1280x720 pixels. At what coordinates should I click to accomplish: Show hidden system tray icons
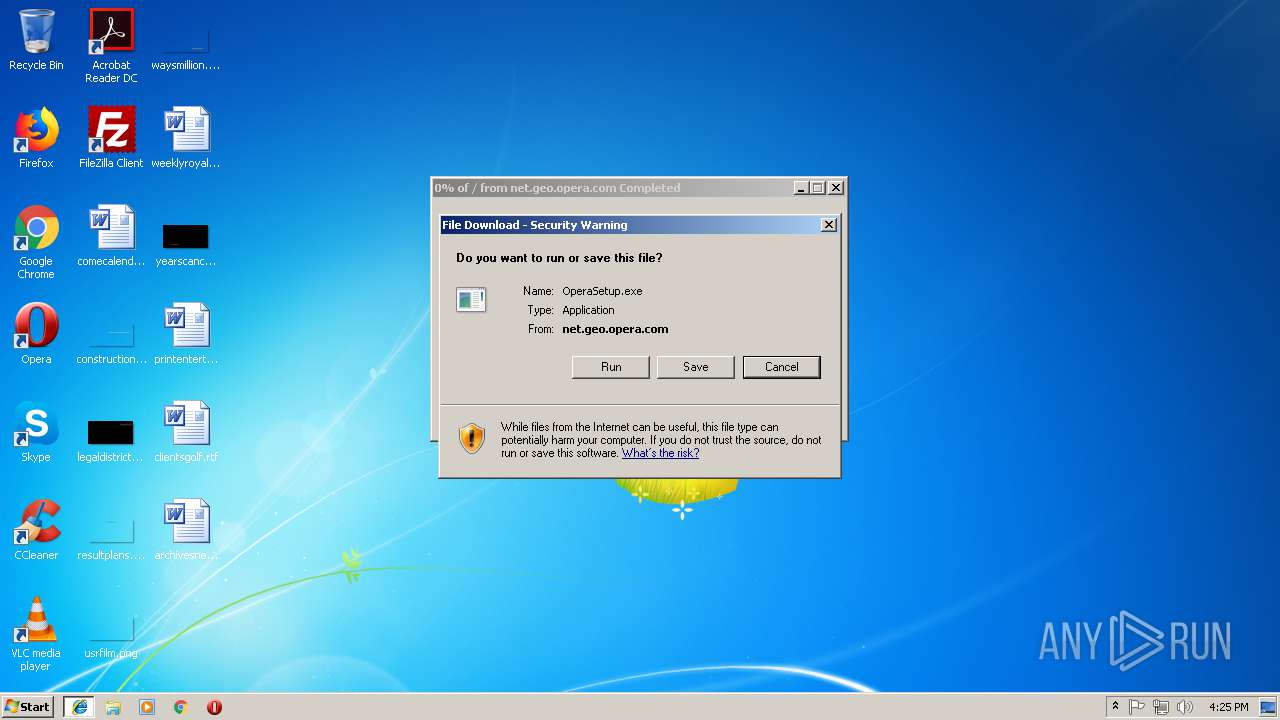(x=1115, y=707)
